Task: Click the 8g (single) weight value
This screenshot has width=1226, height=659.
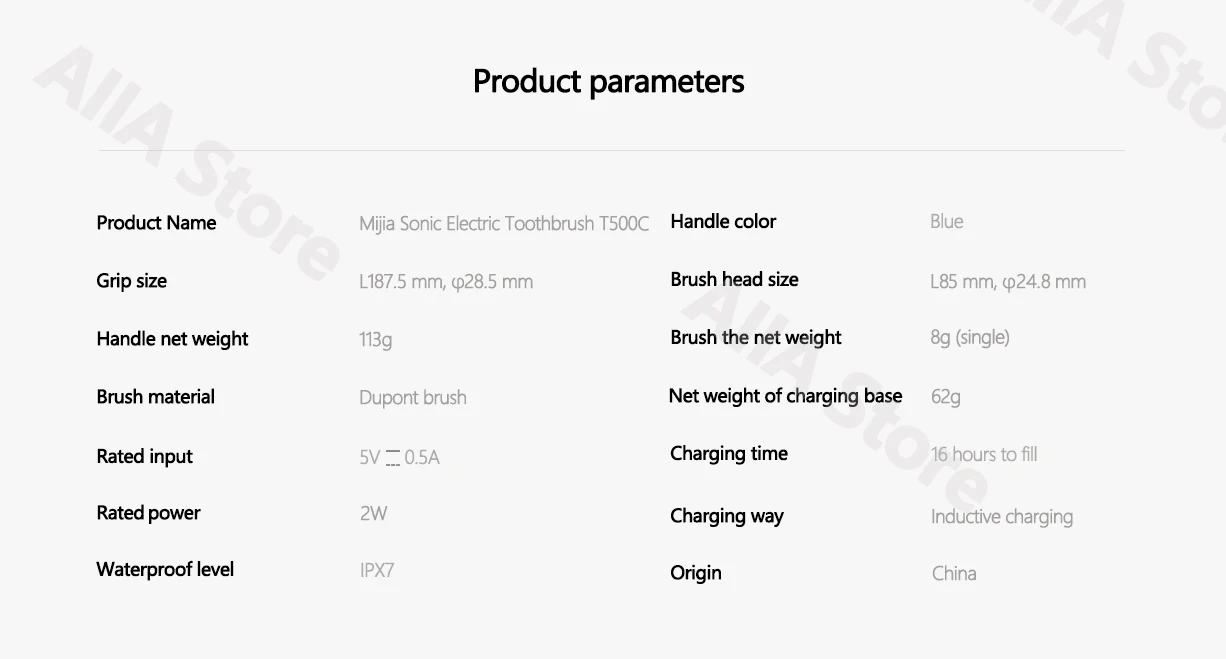Action: click(x=969, y=338)
